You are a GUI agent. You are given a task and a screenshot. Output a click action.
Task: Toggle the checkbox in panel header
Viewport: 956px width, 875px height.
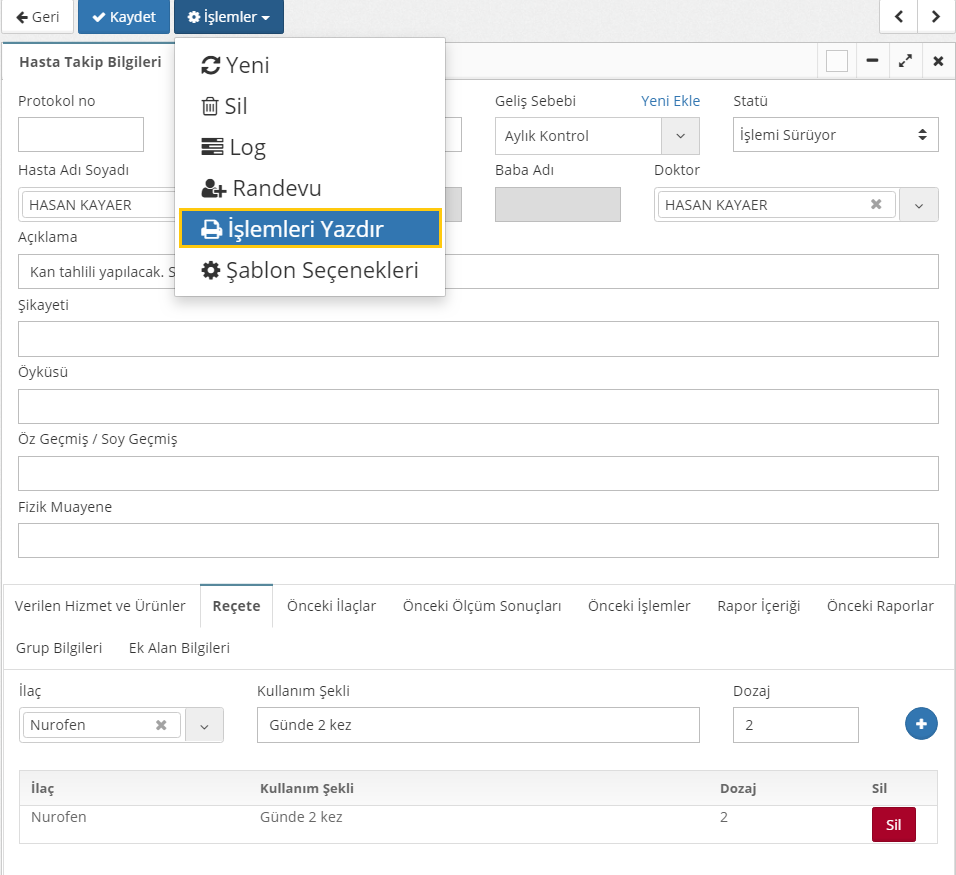(837, 62)
